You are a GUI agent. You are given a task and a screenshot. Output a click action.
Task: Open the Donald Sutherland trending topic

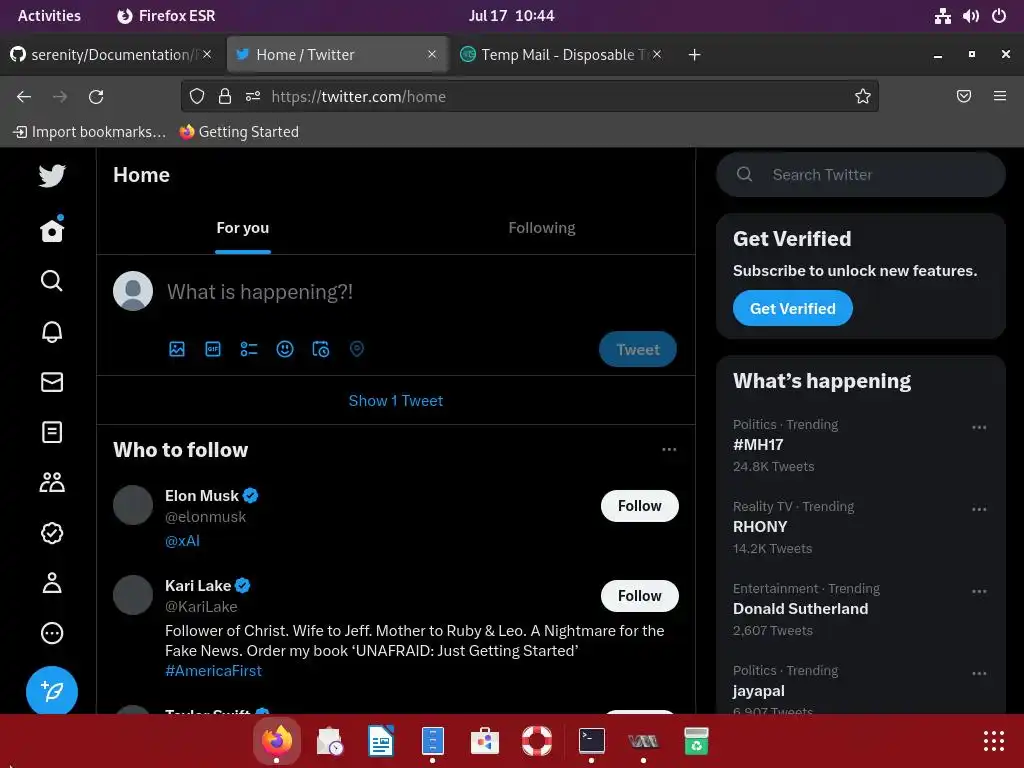tap(800, 609)
